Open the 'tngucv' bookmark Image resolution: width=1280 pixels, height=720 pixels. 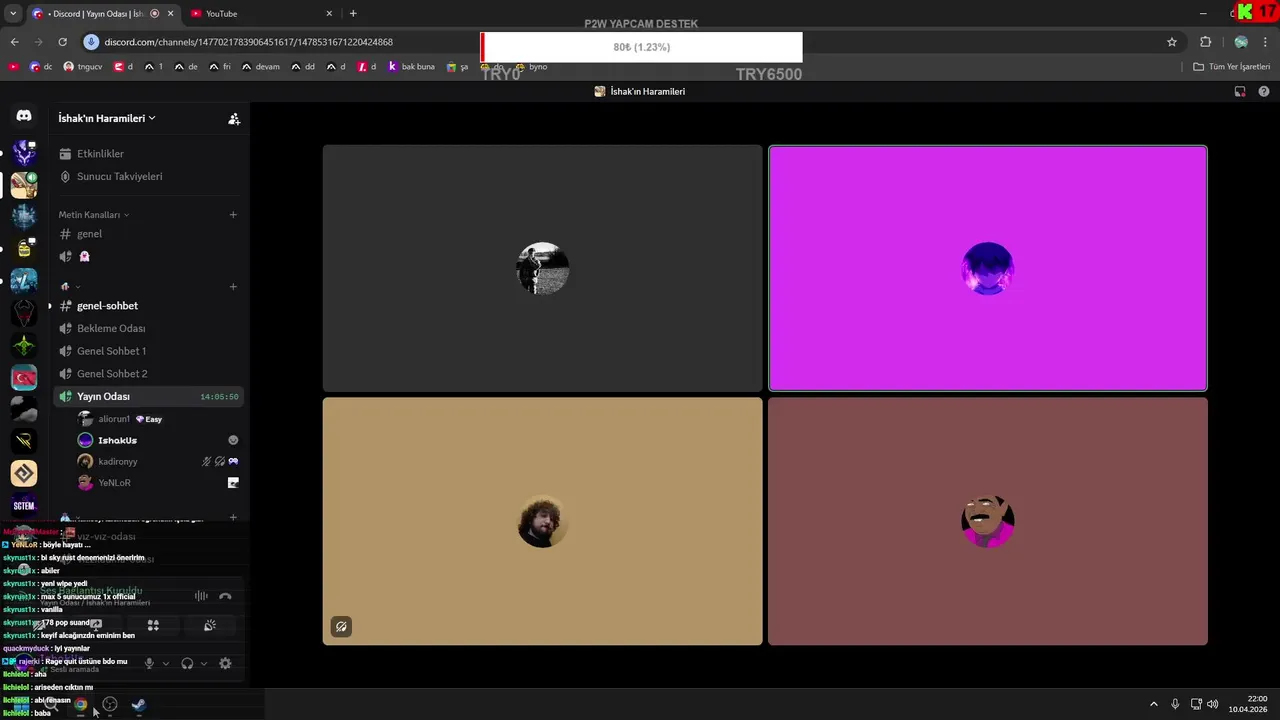tap(83, 67)
